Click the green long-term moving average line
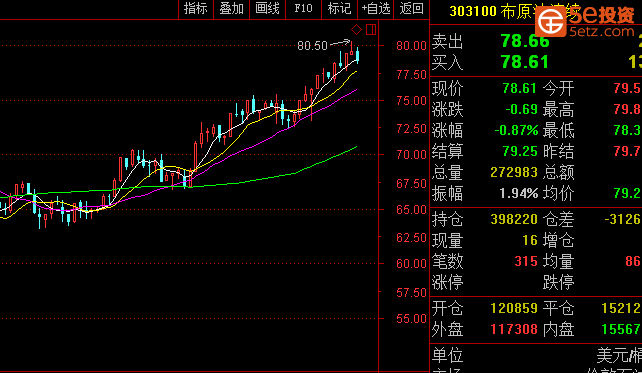 (x=246, y=181)
